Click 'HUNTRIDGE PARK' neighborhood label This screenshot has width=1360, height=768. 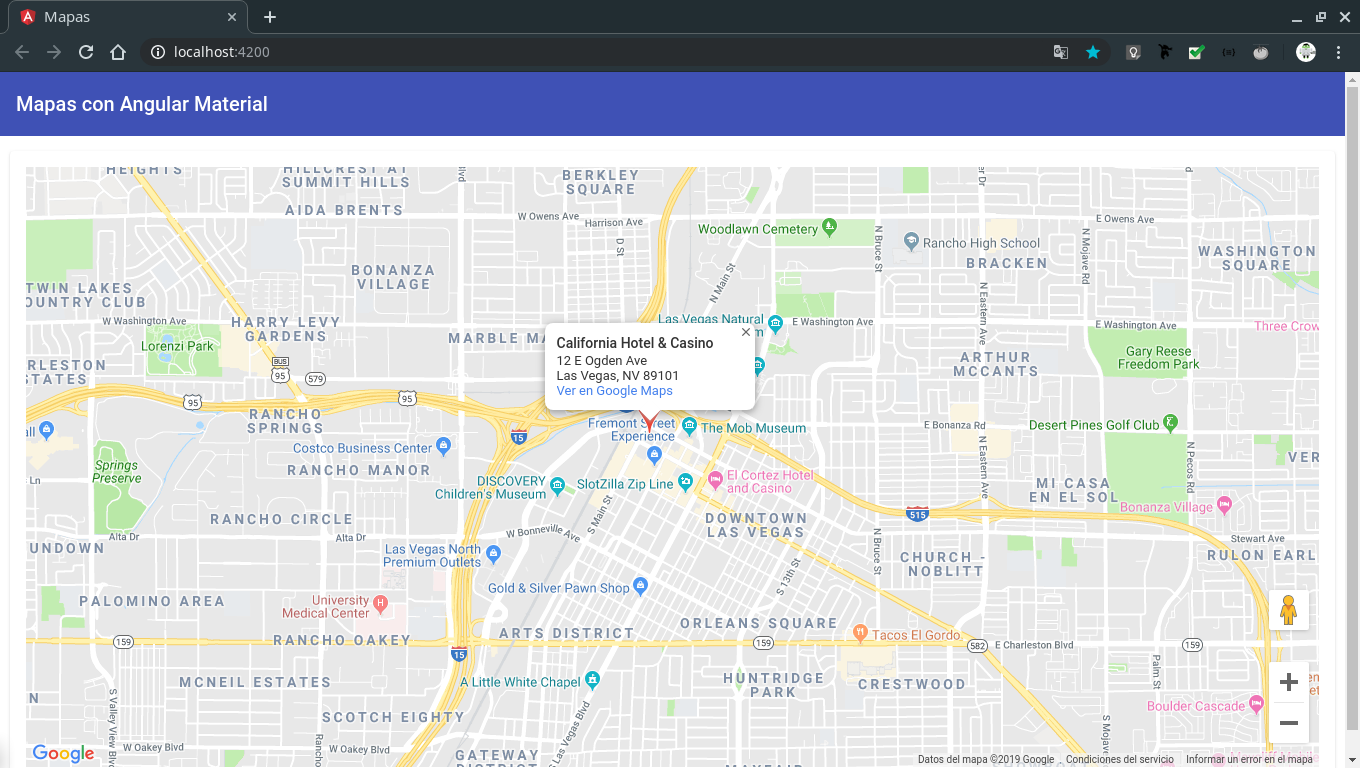(774, 685)
